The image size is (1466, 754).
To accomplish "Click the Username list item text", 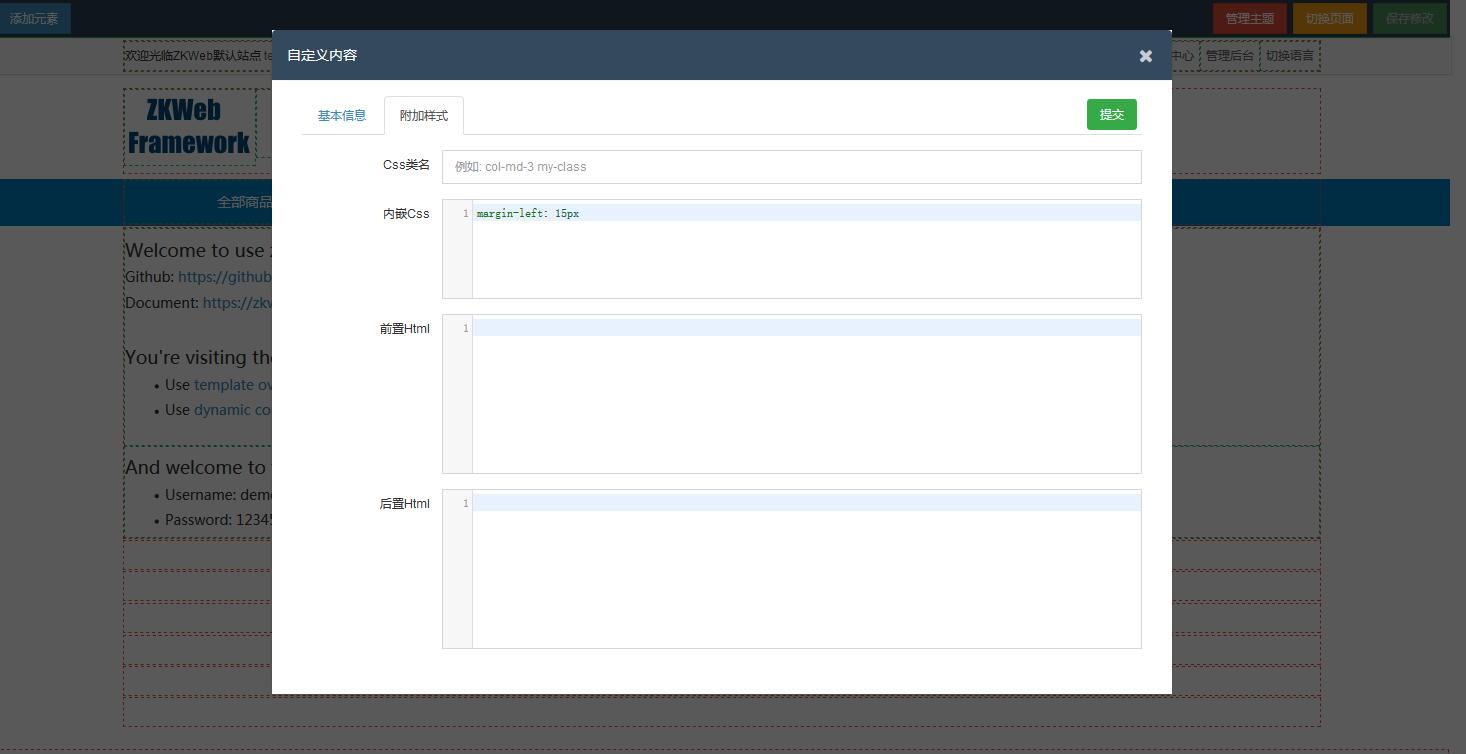I will point(219,495).
